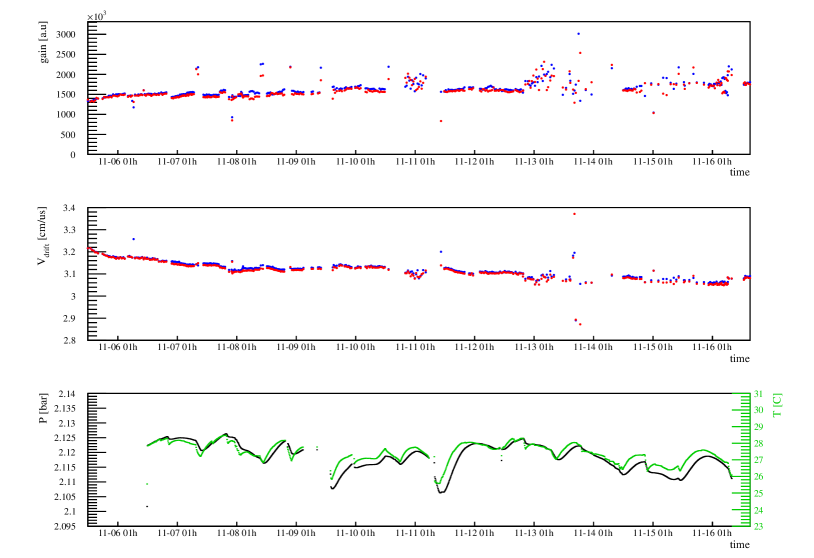Click the green "T [C]" axis title

(777, 406)
